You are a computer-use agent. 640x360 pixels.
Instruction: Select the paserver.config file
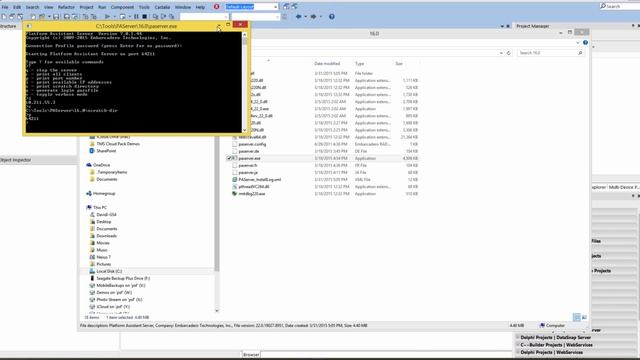(x=252, y=144)
